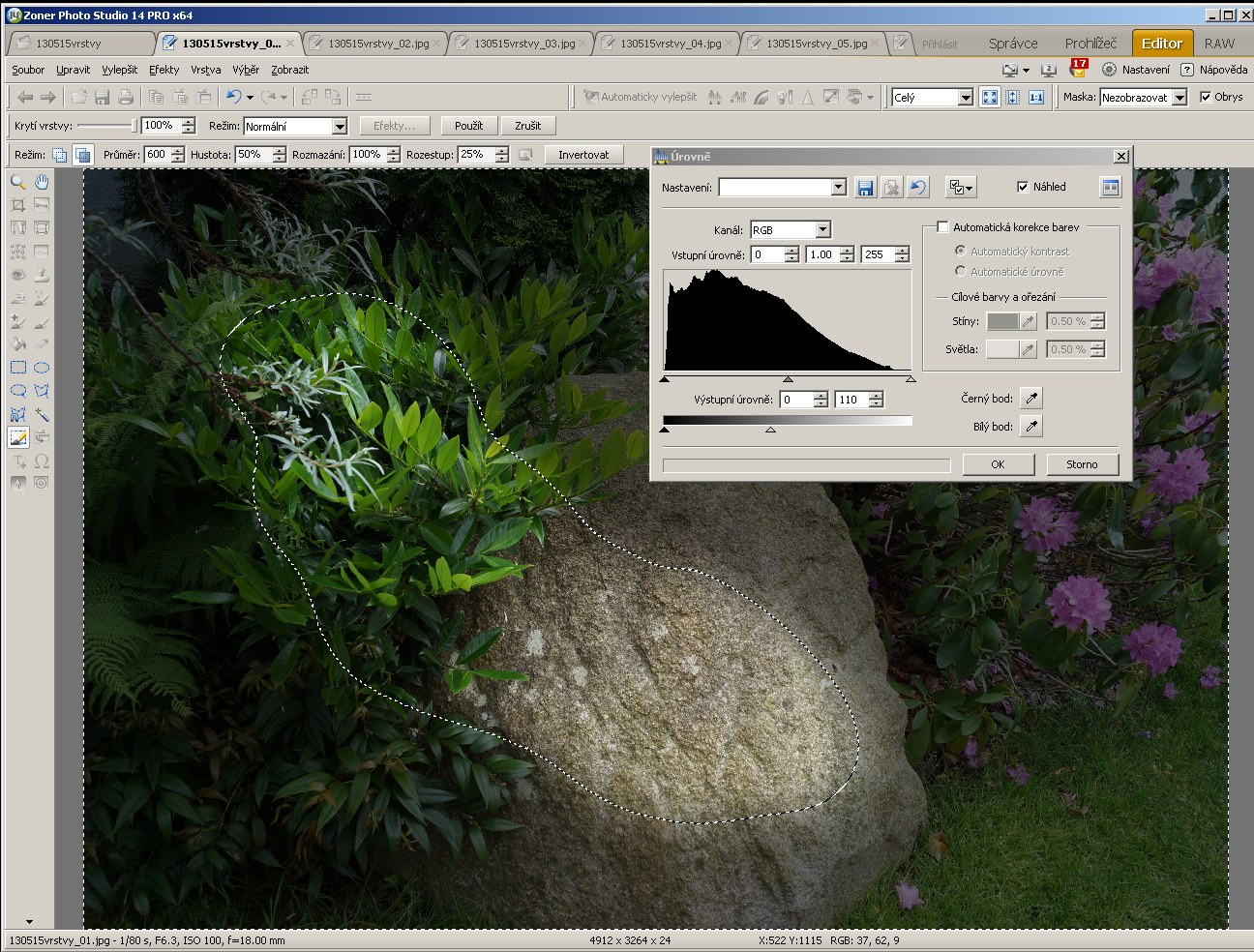
Task: Toggle the Náhled preview checkbox
Action: pyautogui.click(x=1023, y=187)
